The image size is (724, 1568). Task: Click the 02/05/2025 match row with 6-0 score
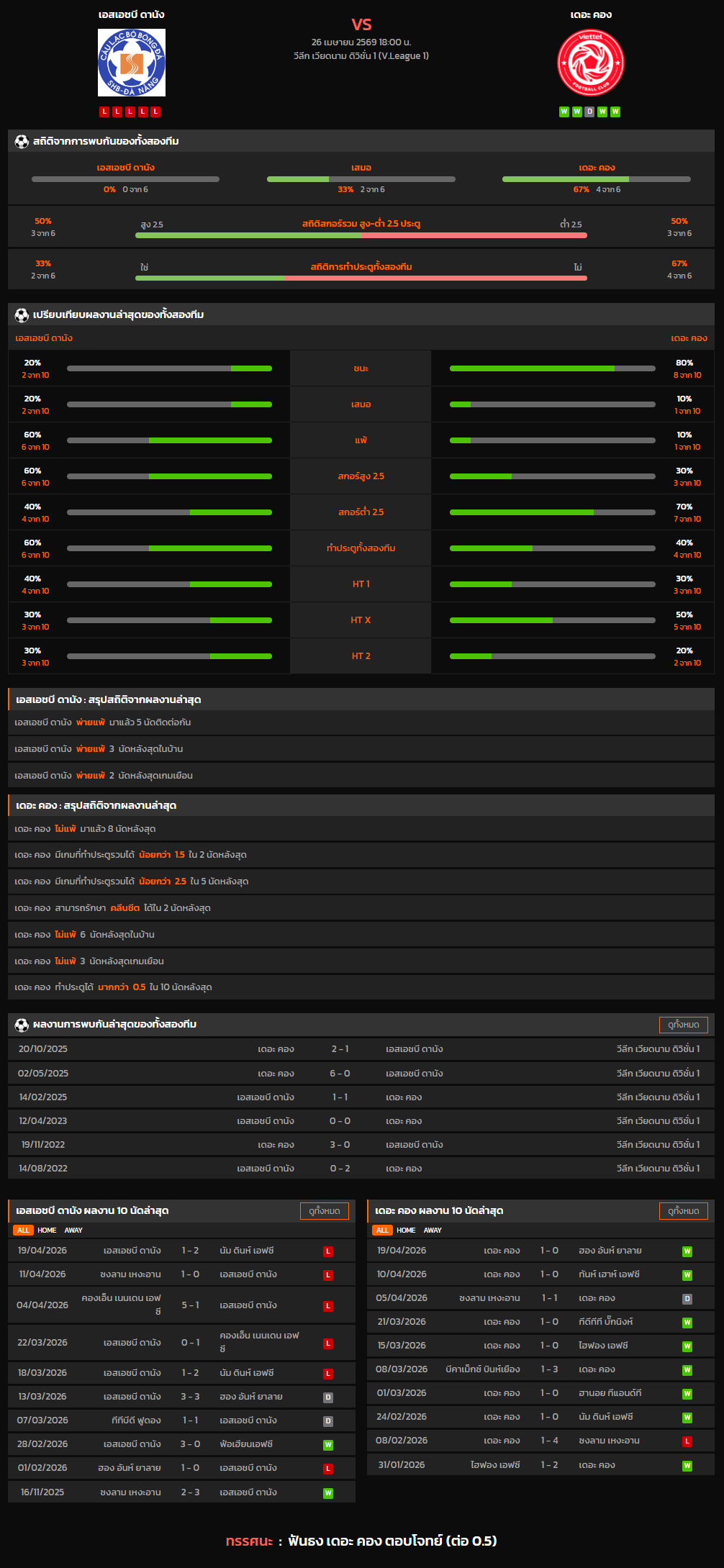[x=361, y=1073]
